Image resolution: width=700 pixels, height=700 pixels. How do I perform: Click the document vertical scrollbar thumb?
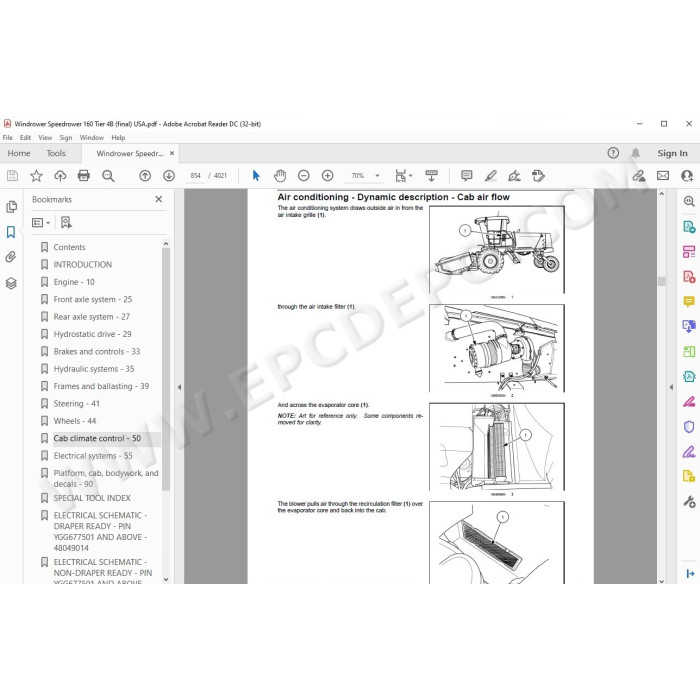tap(662, 281)
